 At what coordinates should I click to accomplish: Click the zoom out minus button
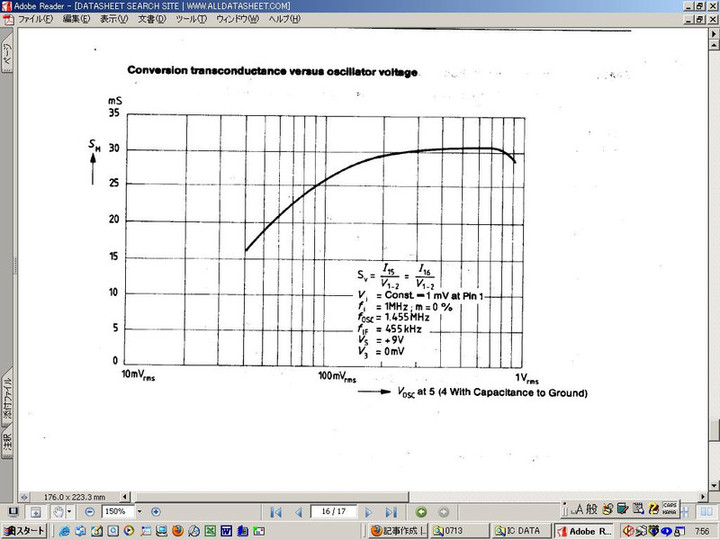tap(89, 512)
